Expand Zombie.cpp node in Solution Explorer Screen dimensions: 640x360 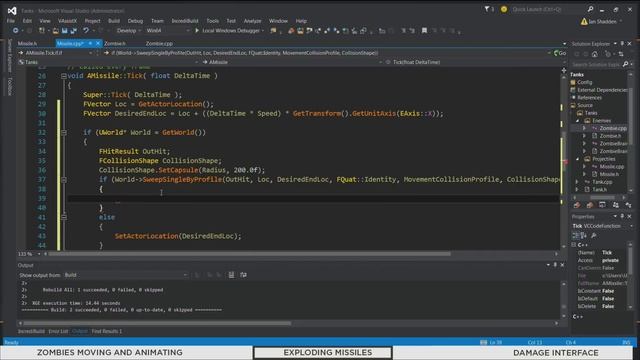584,128
